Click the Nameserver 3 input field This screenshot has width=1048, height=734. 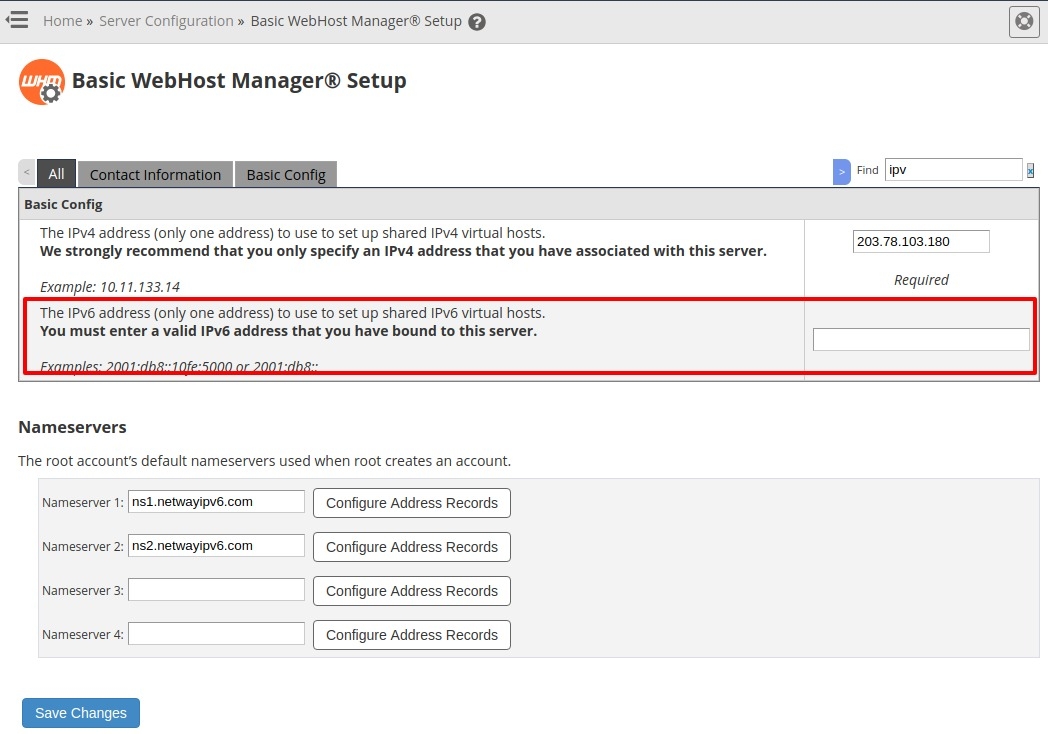(216, 590)
